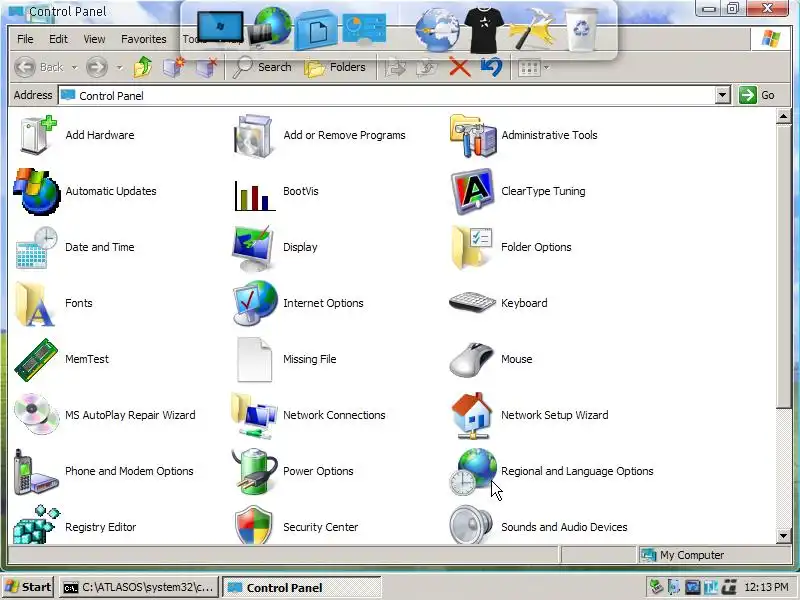This screenshot has height=600, width=800.
Task: Click the Search toolbar button
Action: tap(262, 67)
